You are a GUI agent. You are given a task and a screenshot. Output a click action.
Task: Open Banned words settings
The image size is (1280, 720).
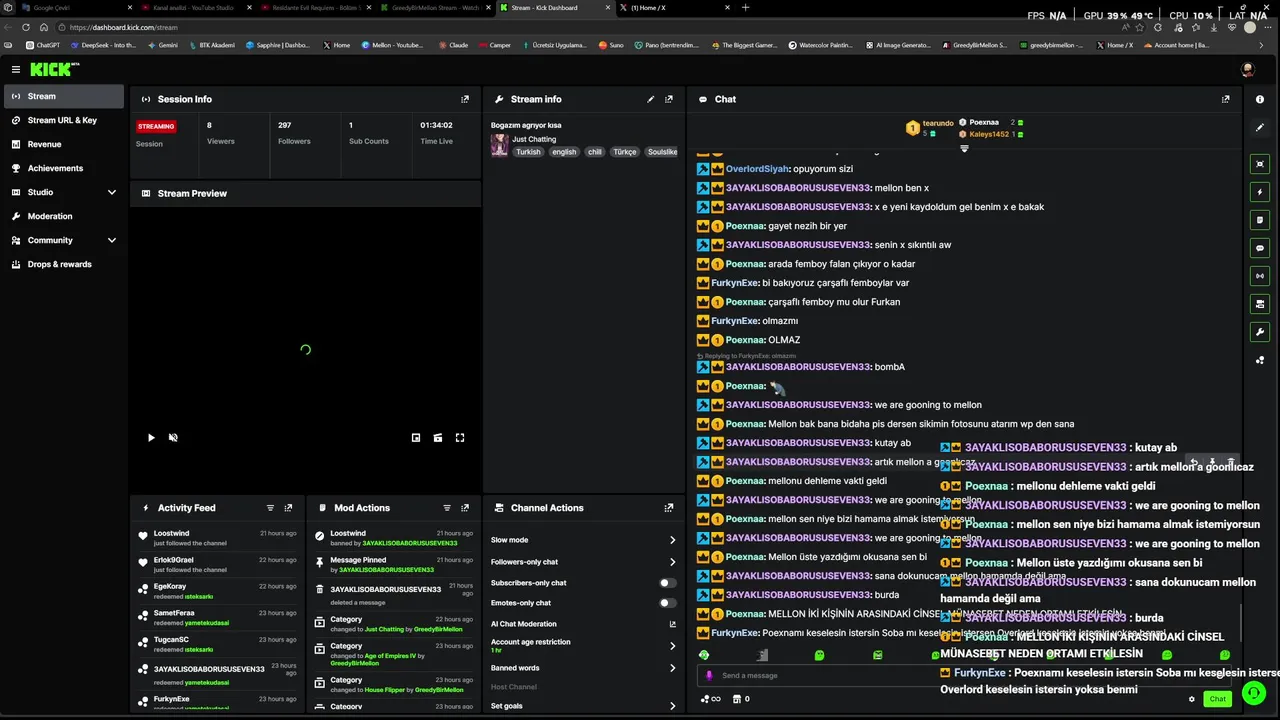click(583, 668)
